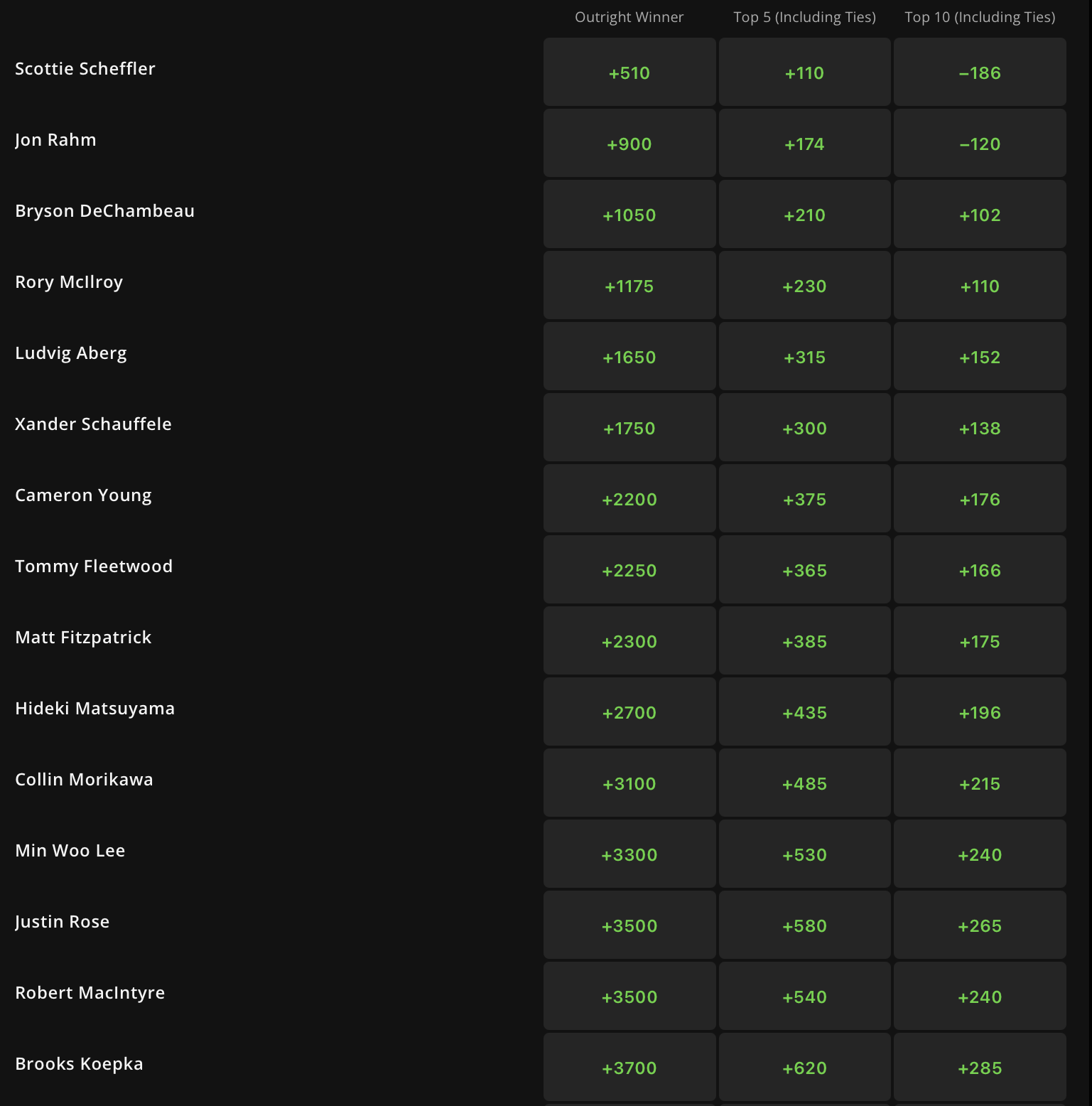Click Scottie Scheffler Top 10 at −186

click(x=980, y=73)
